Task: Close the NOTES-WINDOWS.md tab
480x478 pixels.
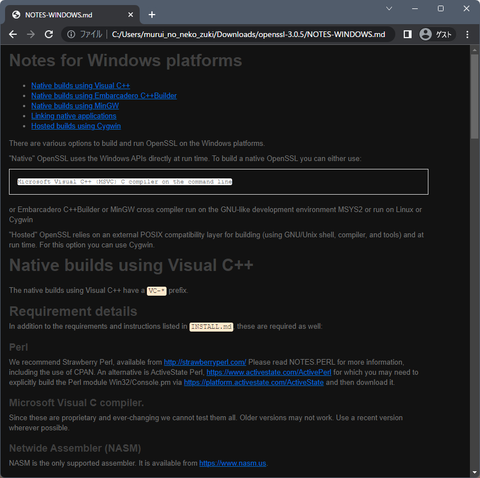Action: coord(130,15)
